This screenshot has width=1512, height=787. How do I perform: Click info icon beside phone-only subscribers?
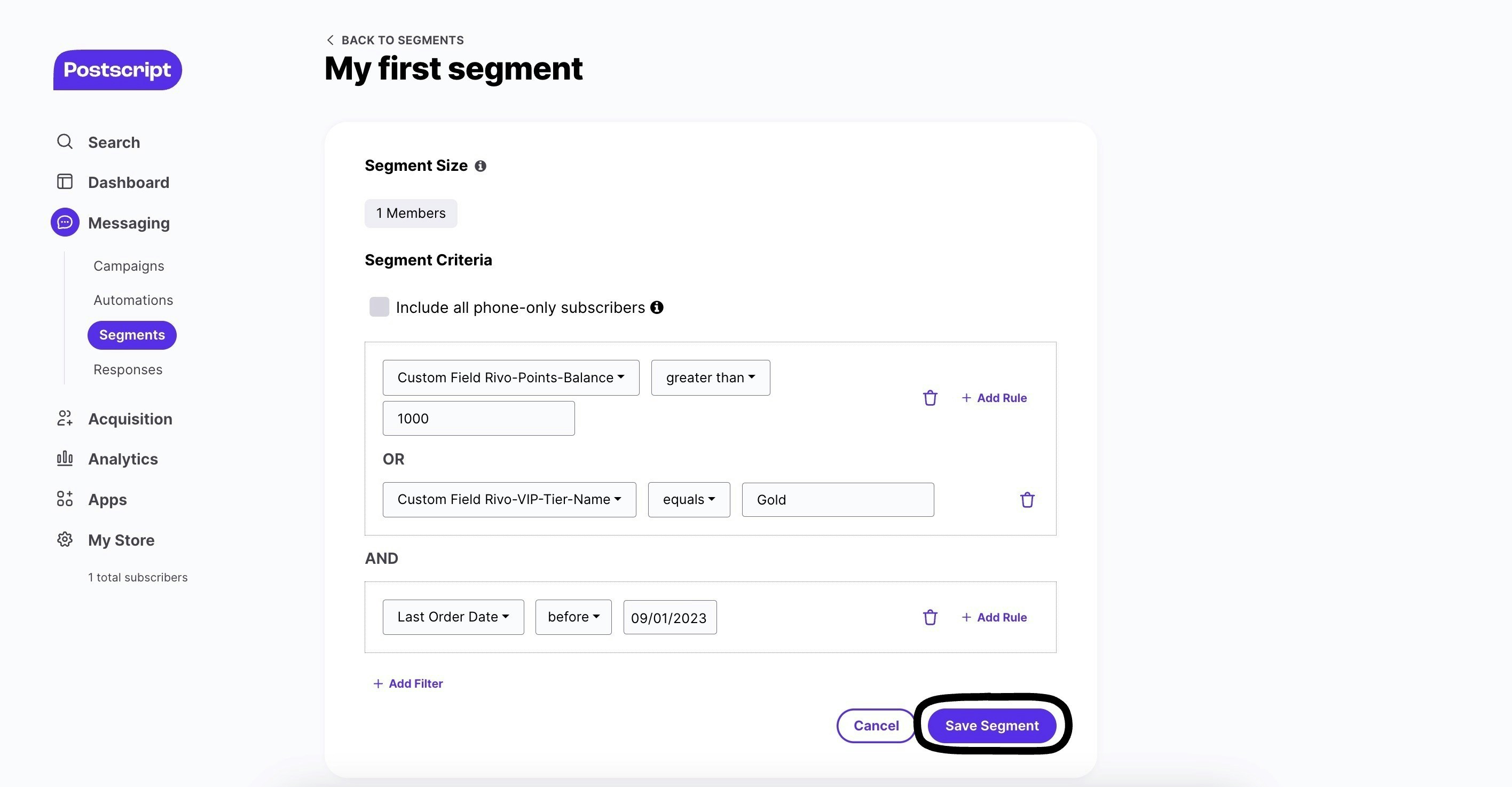click(657, 308)
